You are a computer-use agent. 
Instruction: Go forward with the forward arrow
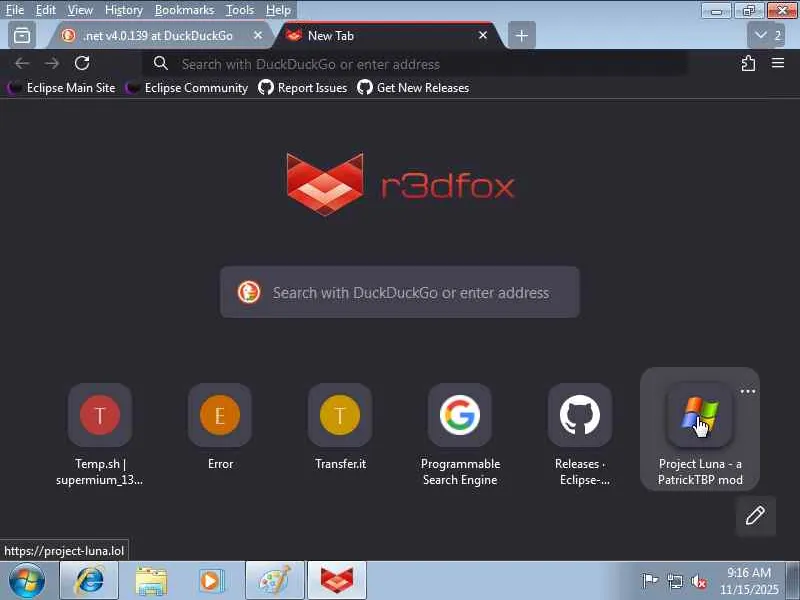click(x=52, y=63)
